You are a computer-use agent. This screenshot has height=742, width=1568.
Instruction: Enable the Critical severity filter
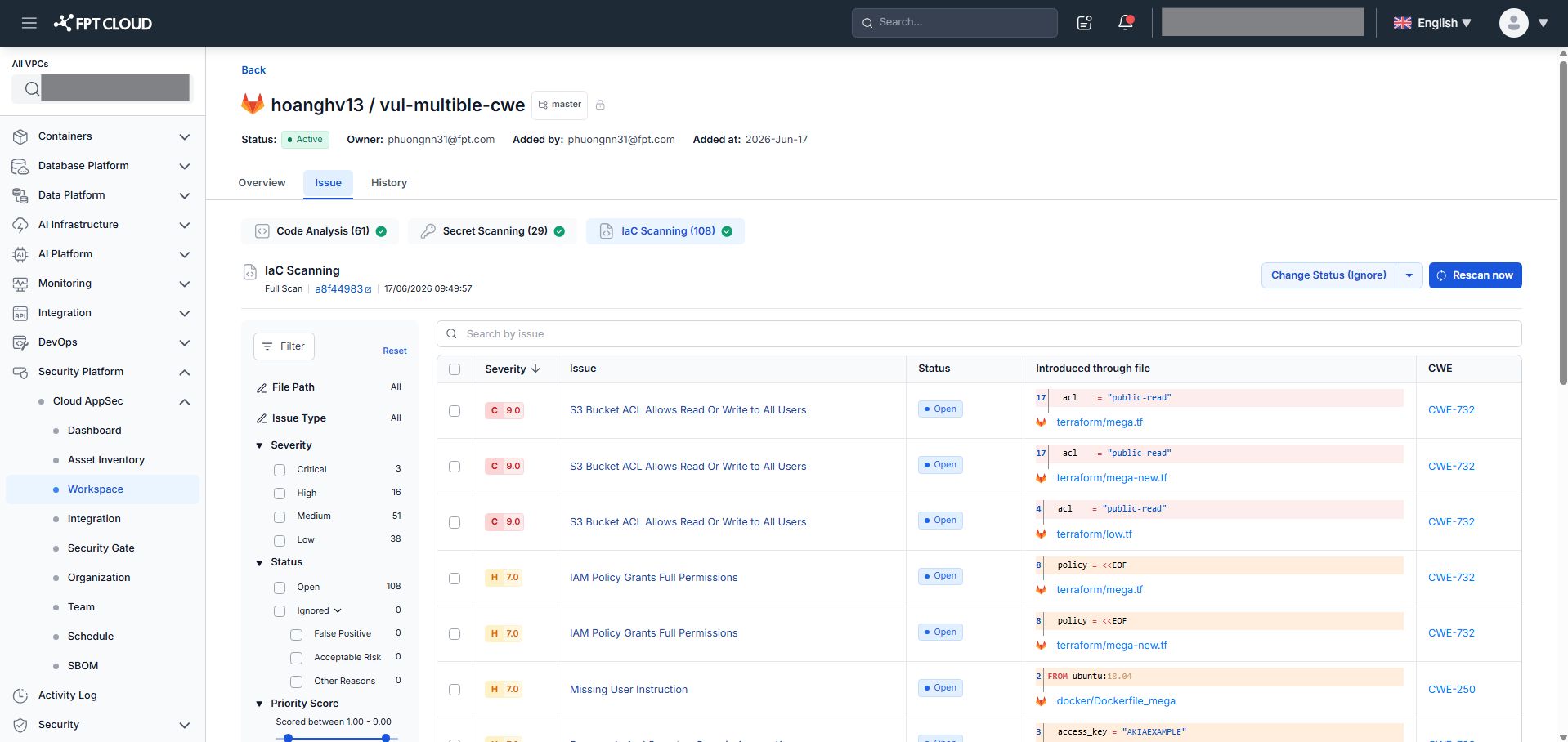[x=280, y=470]
